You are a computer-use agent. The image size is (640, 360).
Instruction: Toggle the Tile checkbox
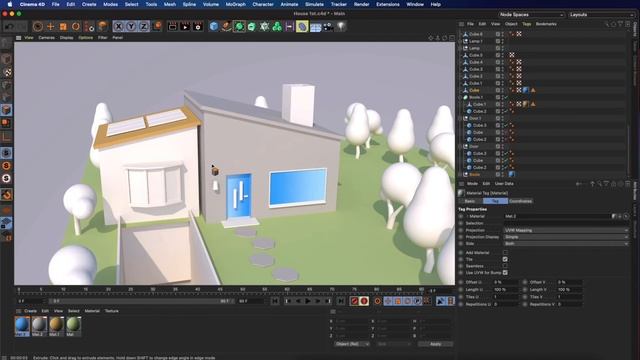(505, 259)
